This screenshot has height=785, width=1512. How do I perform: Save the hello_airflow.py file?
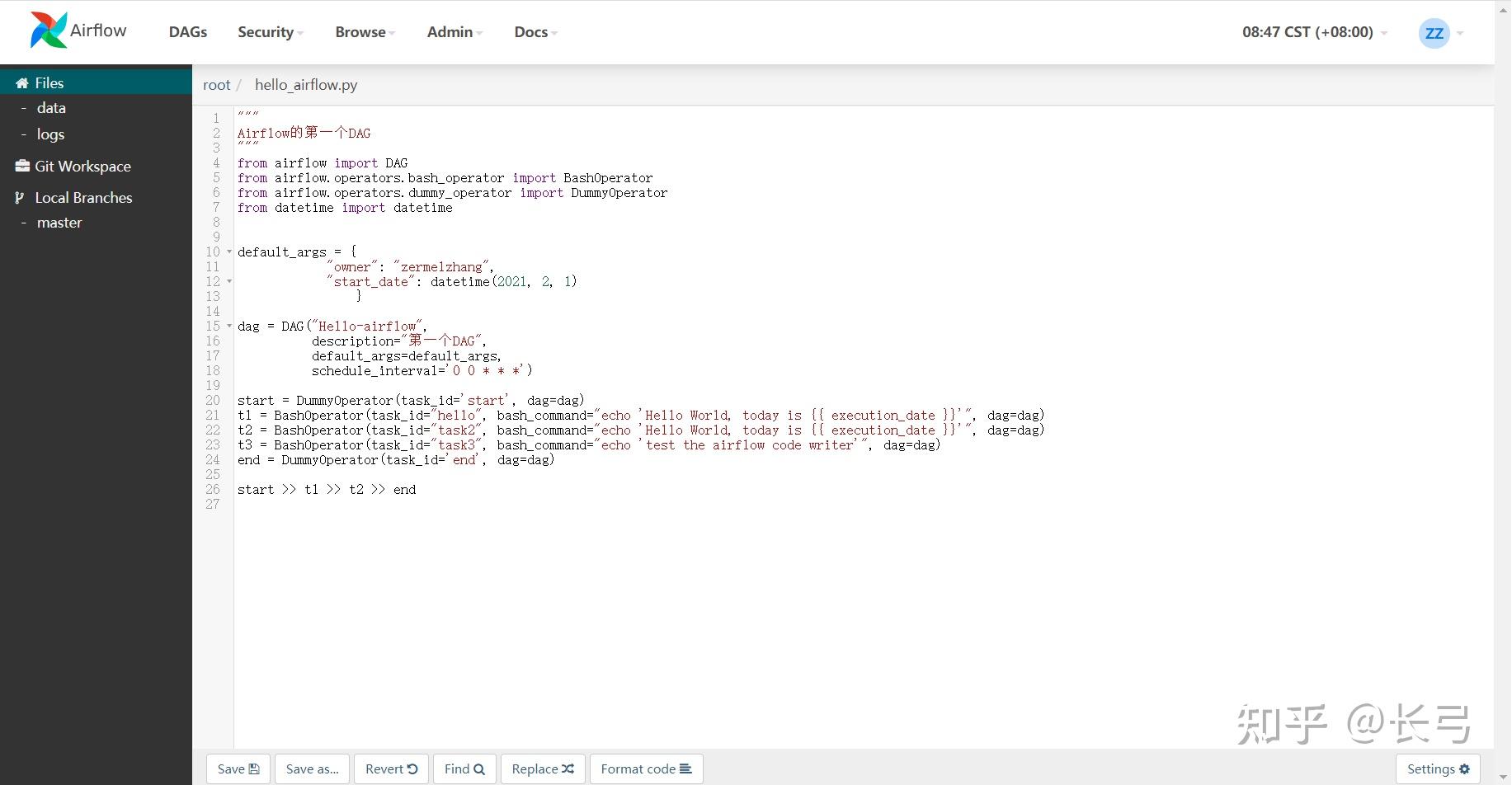tap(238, 769)
